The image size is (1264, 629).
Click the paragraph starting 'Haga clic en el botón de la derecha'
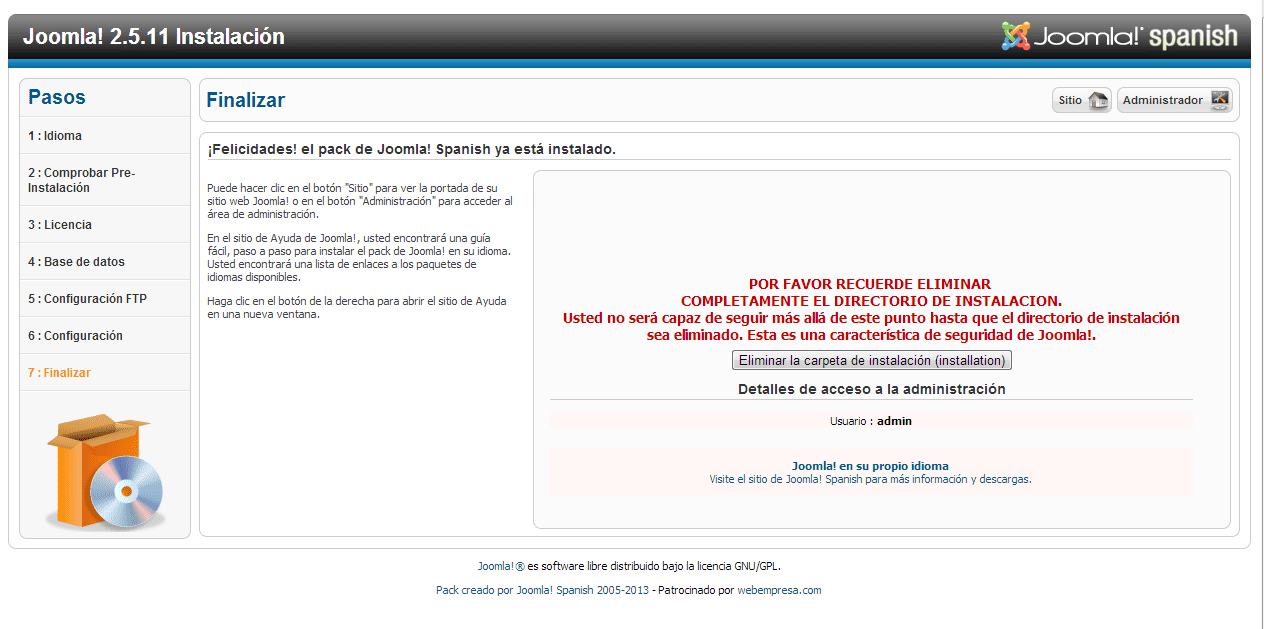click(x=357, y=308)
